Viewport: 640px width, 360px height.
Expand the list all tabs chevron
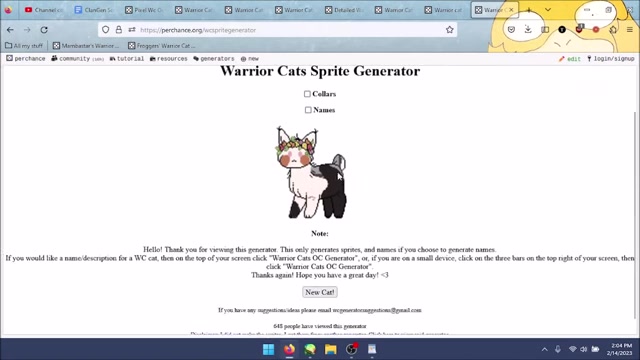point(548,10)
